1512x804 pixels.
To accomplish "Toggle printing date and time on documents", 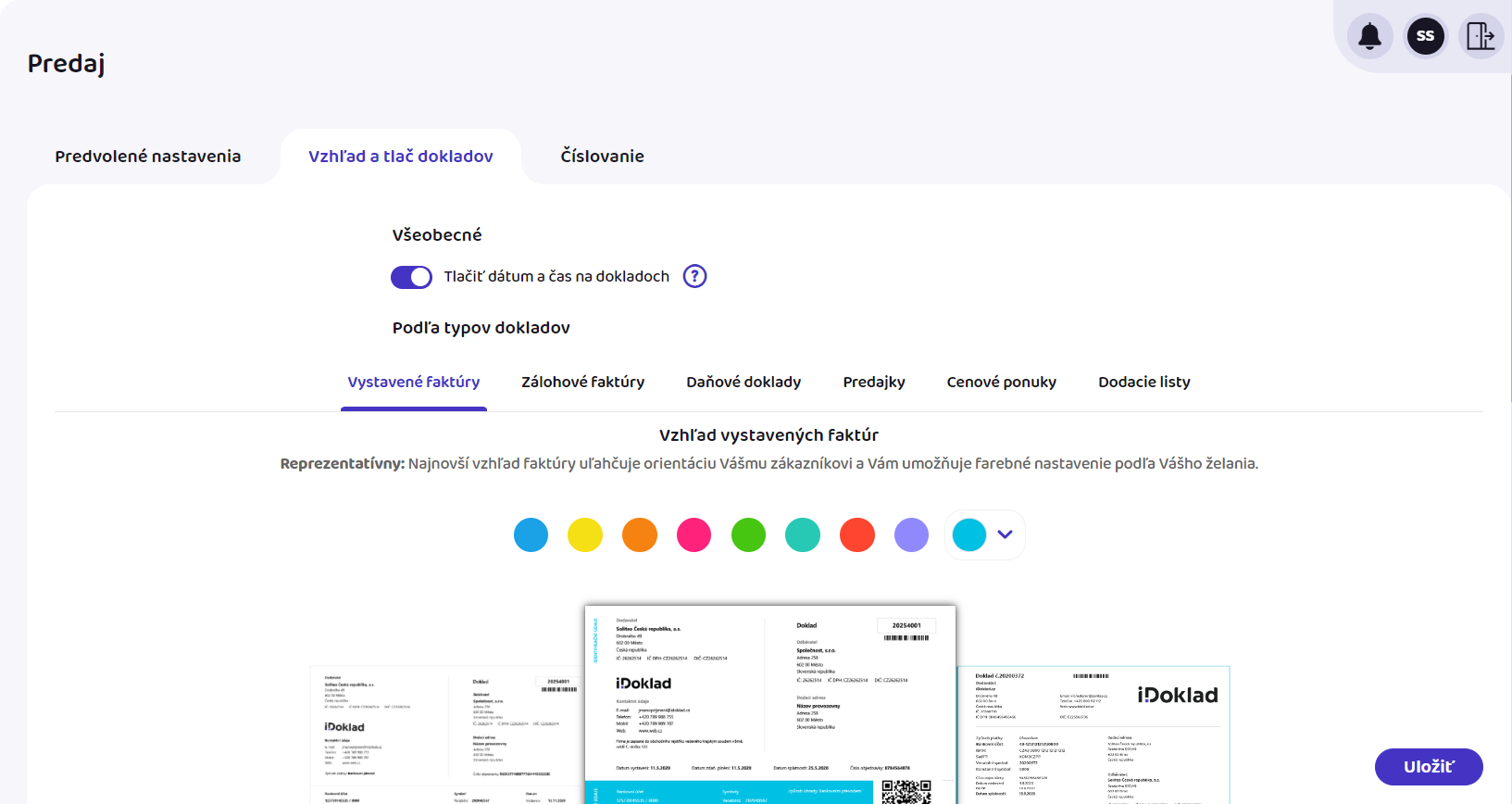I will (411, 277).
